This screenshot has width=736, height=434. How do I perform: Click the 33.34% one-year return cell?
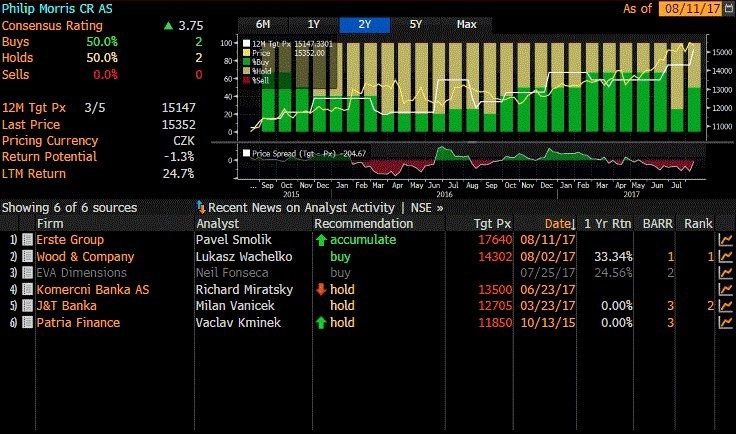(613, 257)
